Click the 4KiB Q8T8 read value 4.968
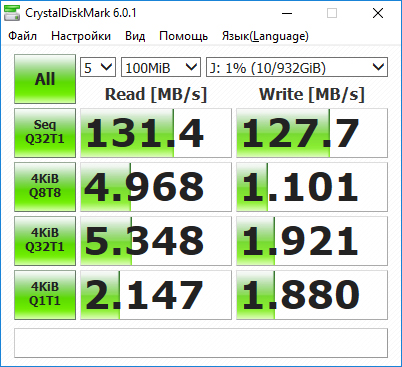 point(156,187)
